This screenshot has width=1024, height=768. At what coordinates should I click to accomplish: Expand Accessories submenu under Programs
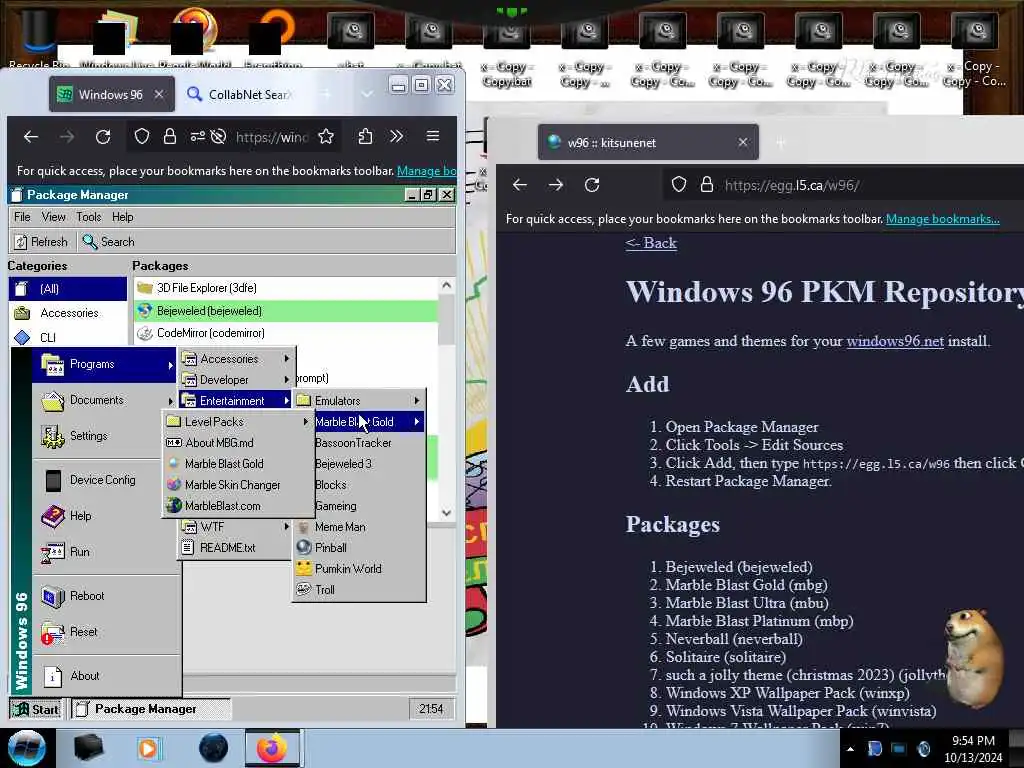coord(235,359)
